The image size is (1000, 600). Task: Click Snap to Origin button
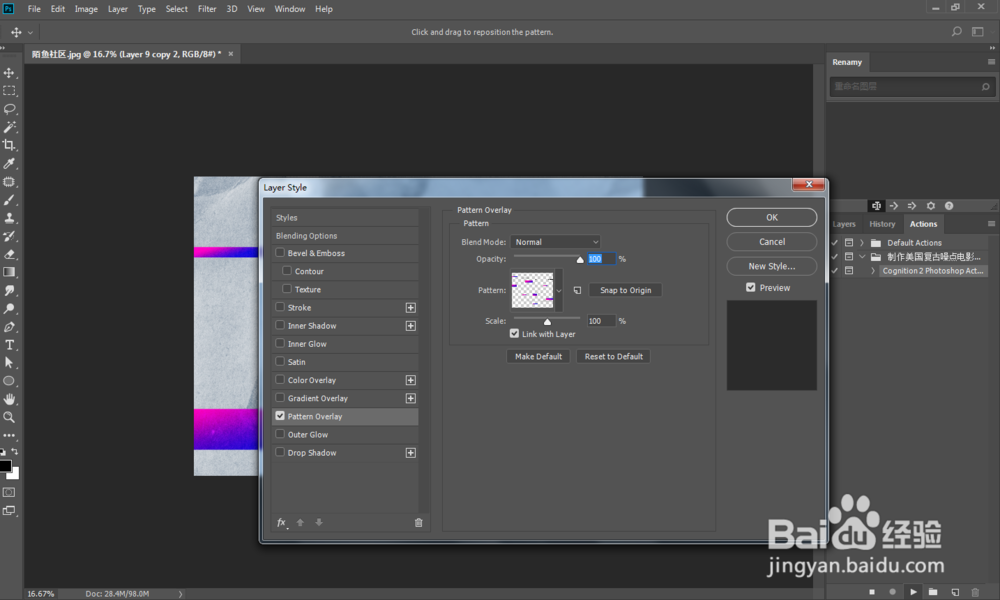pyautogui.click(x=625, y=290)
